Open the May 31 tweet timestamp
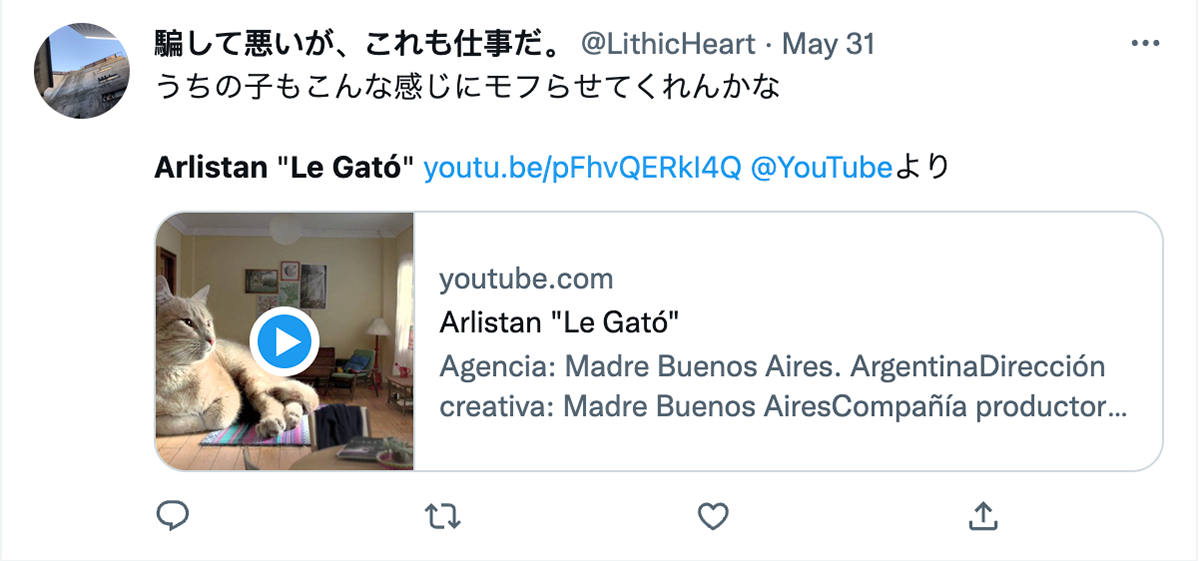The image size is (1200, 561). tap(828, 44)
